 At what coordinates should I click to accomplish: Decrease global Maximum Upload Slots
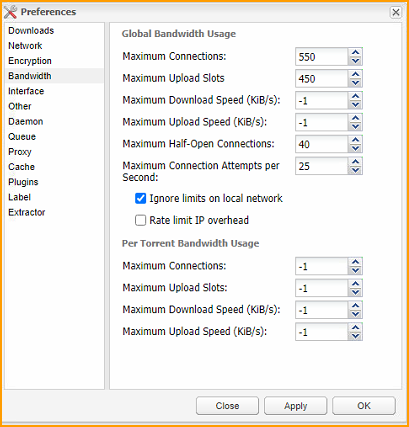[x=355, y=83]
